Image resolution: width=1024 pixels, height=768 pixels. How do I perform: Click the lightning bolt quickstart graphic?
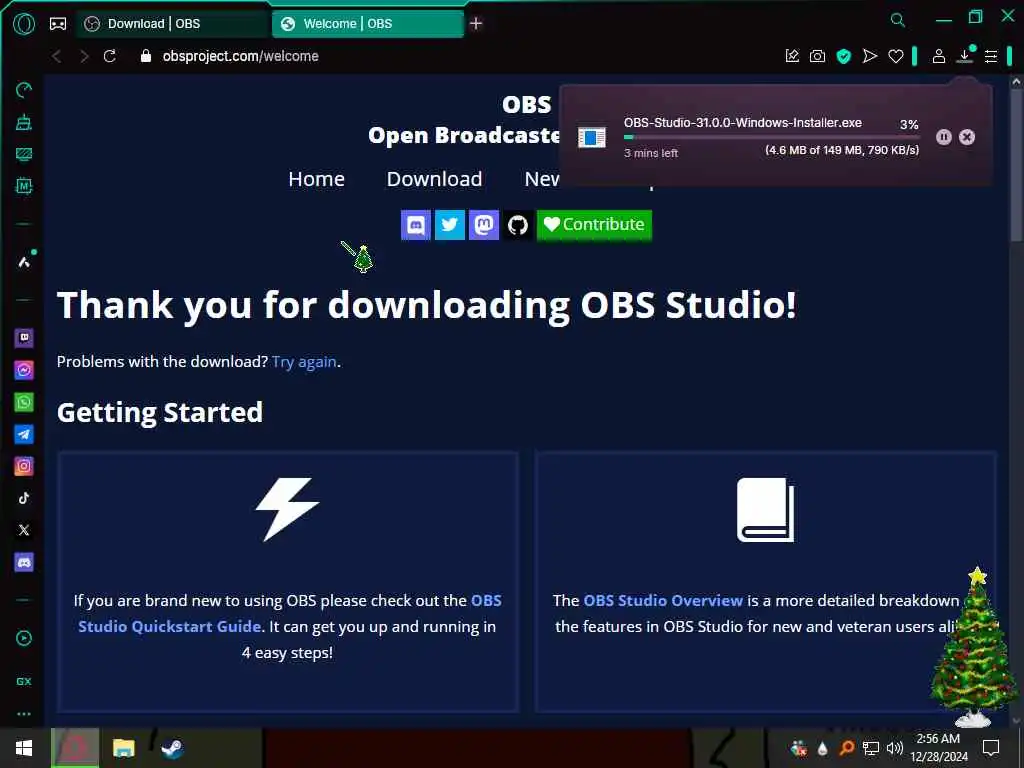287,509
